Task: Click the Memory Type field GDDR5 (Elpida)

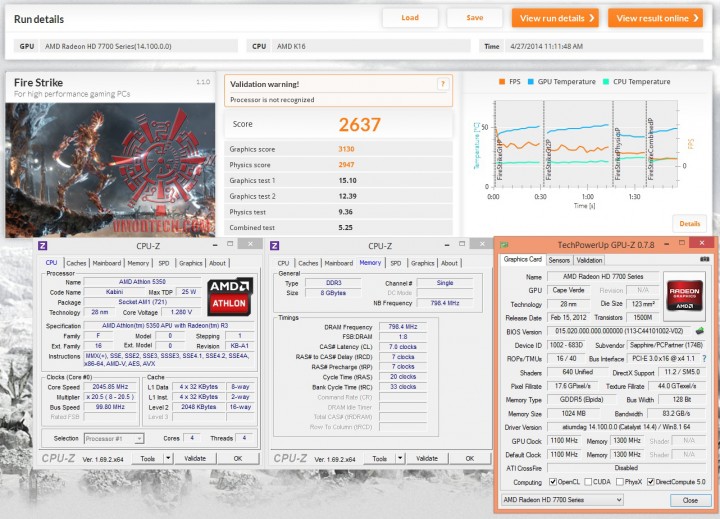Action: point(581,400)
